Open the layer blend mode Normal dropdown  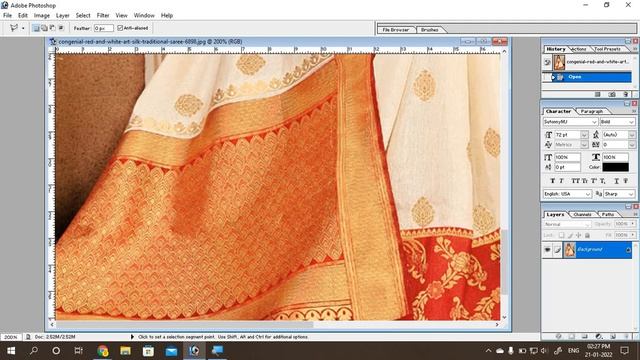point(567,224)
